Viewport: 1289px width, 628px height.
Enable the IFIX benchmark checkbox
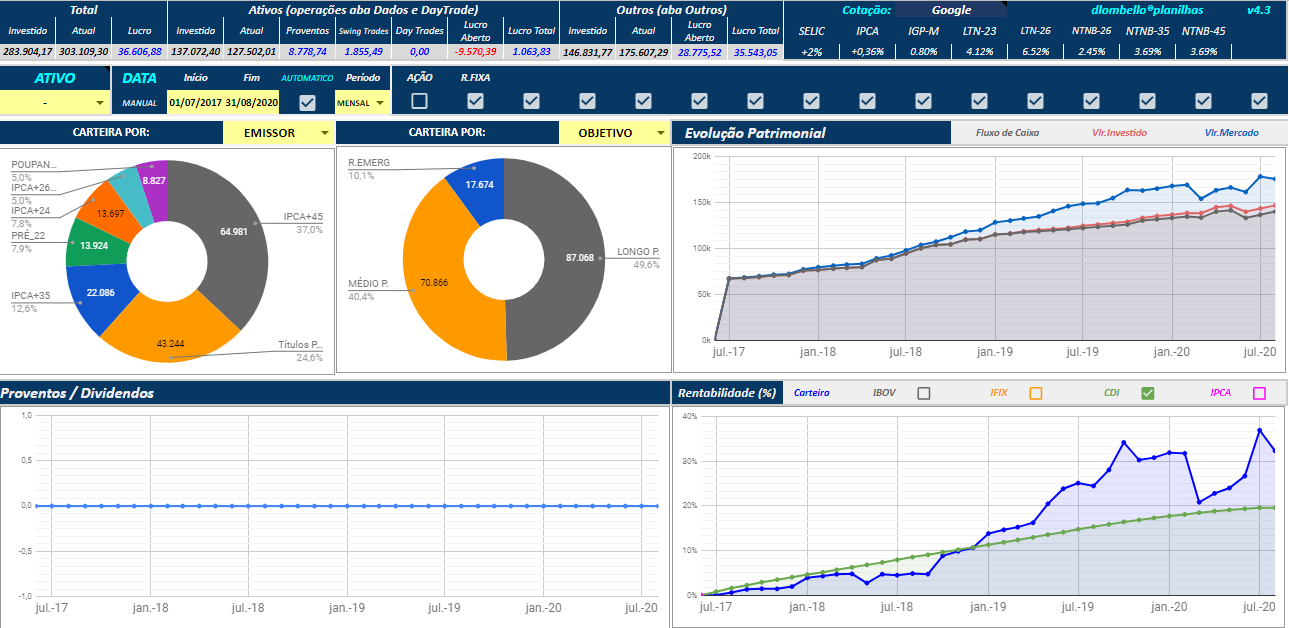click(1036, 393)
